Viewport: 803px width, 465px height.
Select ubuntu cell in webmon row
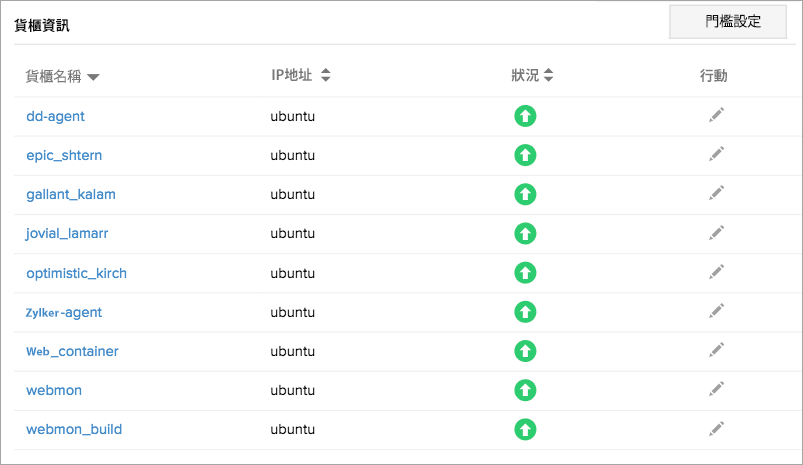[x=292, y=390]
